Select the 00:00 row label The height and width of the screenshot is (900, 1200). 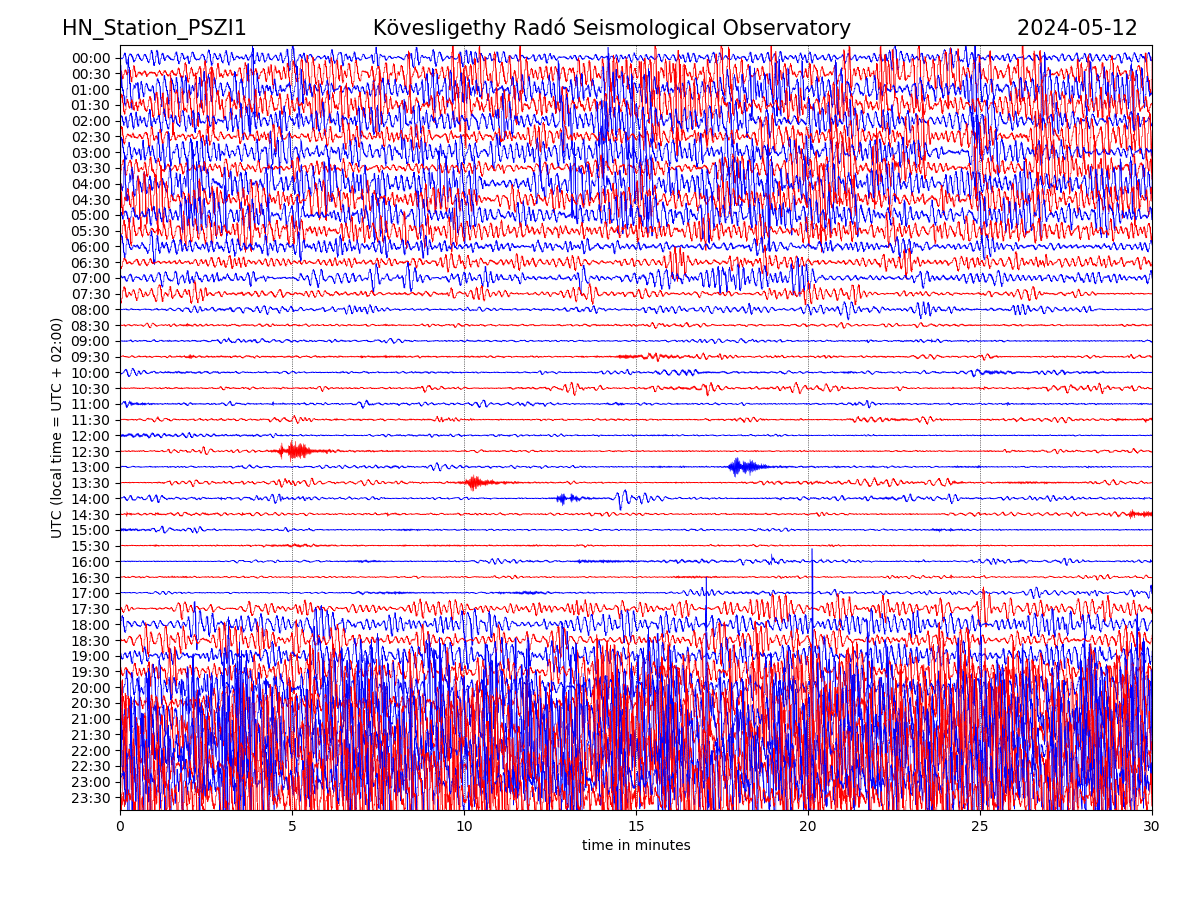[91, 58]
